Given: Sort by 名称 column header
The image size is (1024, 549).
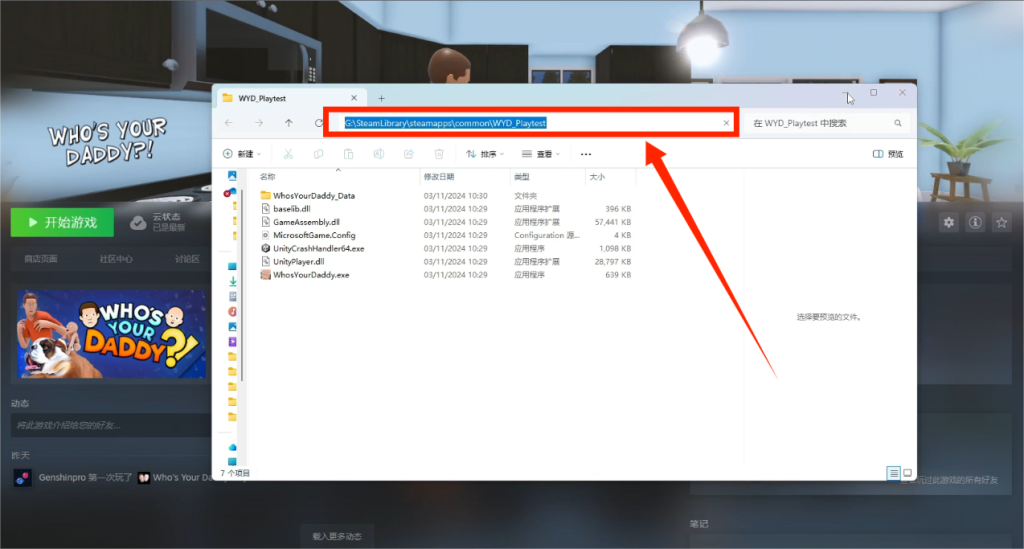Looking at the screenshot, I should click(267, 177).
